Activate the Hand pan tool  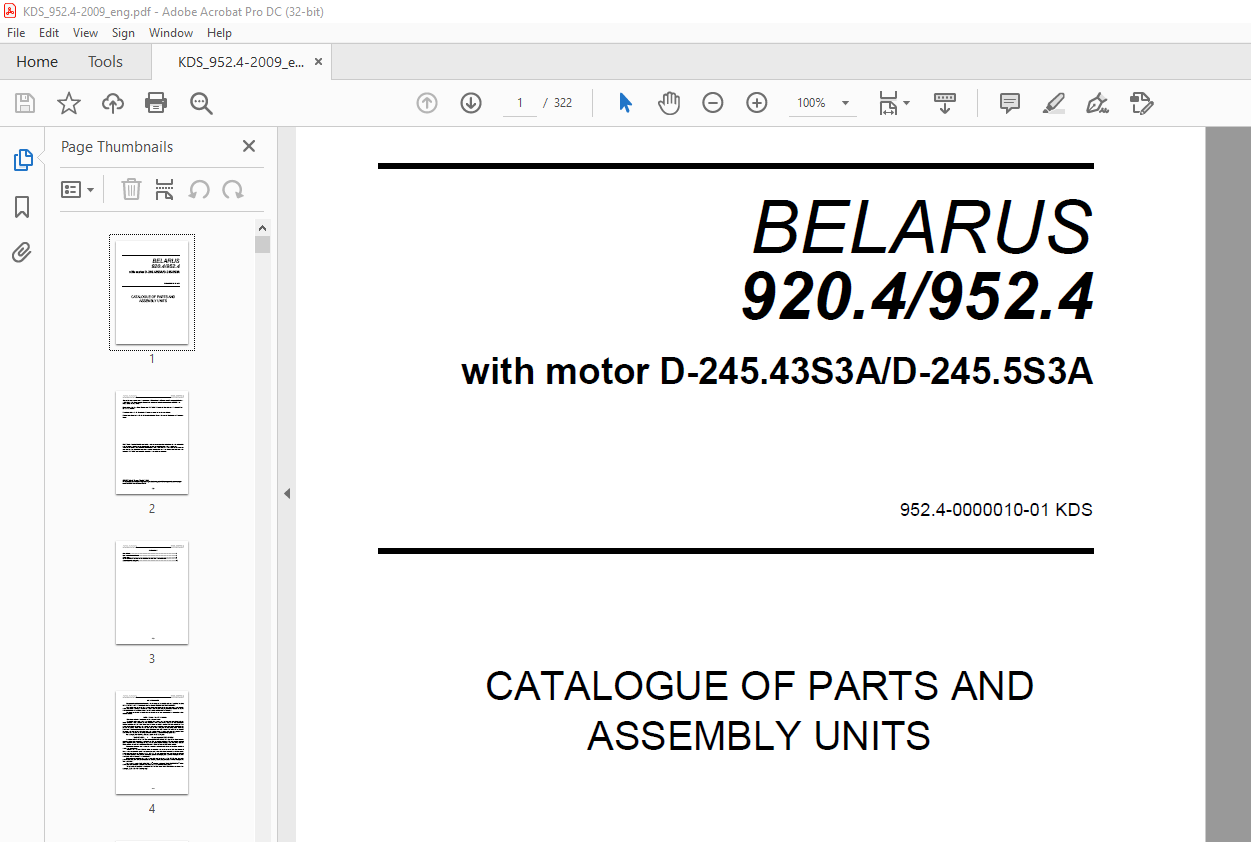tap(669, 103)
